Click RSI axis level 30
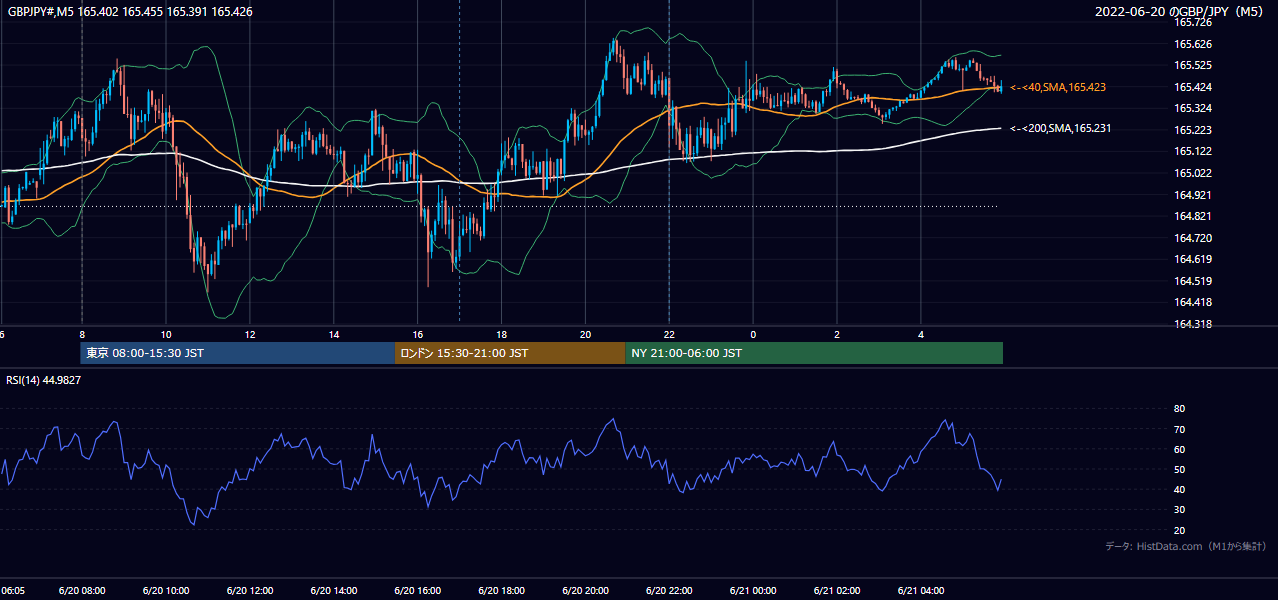1278x600 pixels. click(x=1180, y=510)
